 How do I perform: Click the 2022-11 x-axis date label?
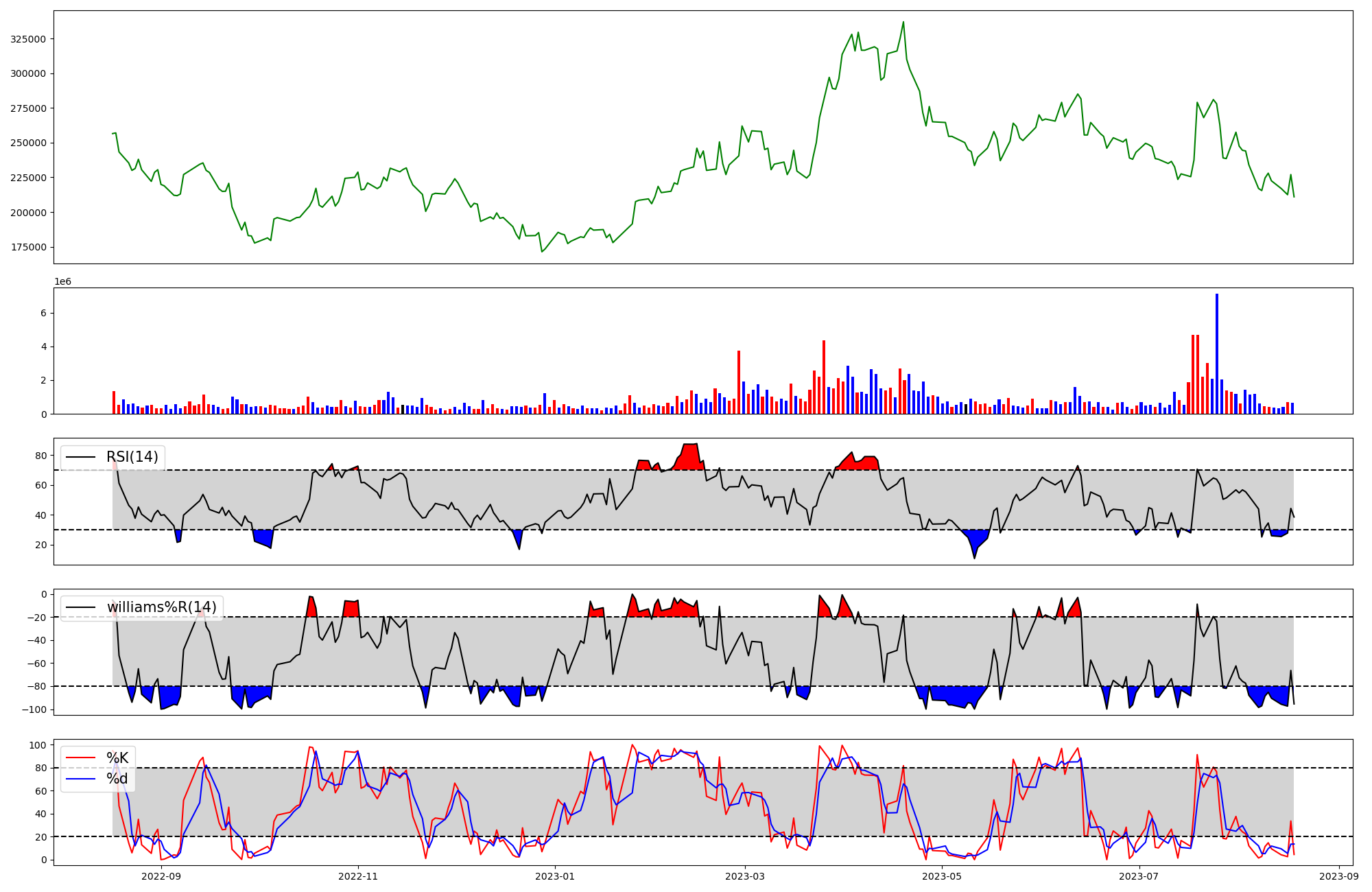pos(358,876)
